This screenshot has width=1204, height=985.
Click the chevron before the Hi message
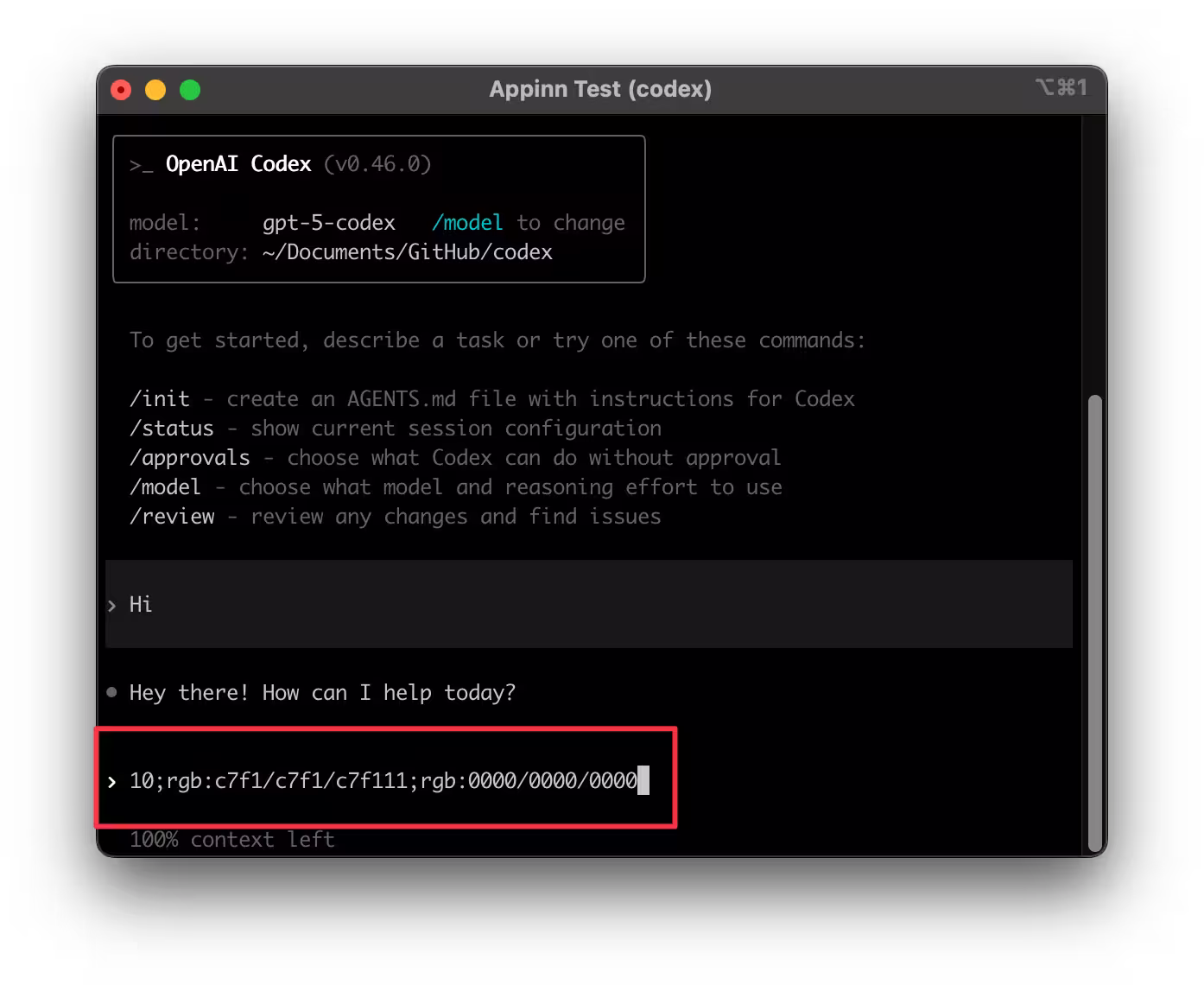click(112, 606)
